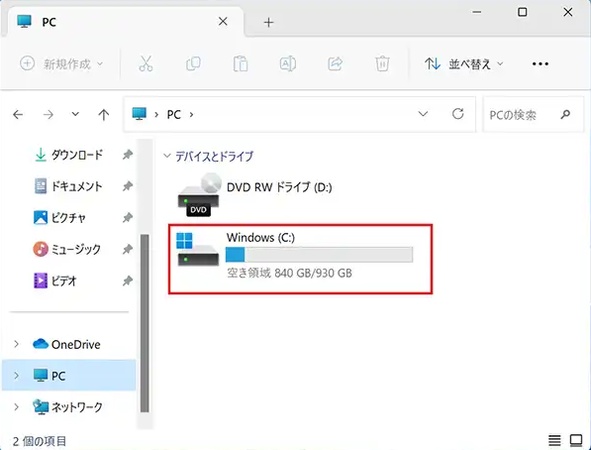Click 空き領域 840 GB/930 GB text

pos(289,272)
